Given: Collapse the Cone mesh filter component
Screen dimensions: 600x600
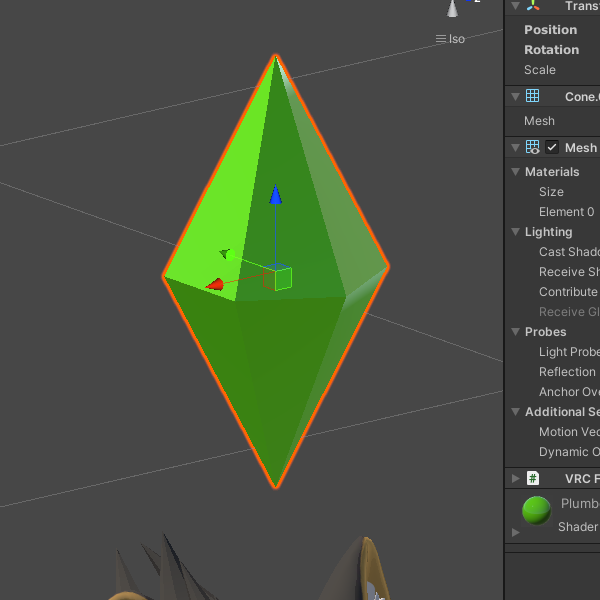Looking at the screenshot, I should 515,96.
